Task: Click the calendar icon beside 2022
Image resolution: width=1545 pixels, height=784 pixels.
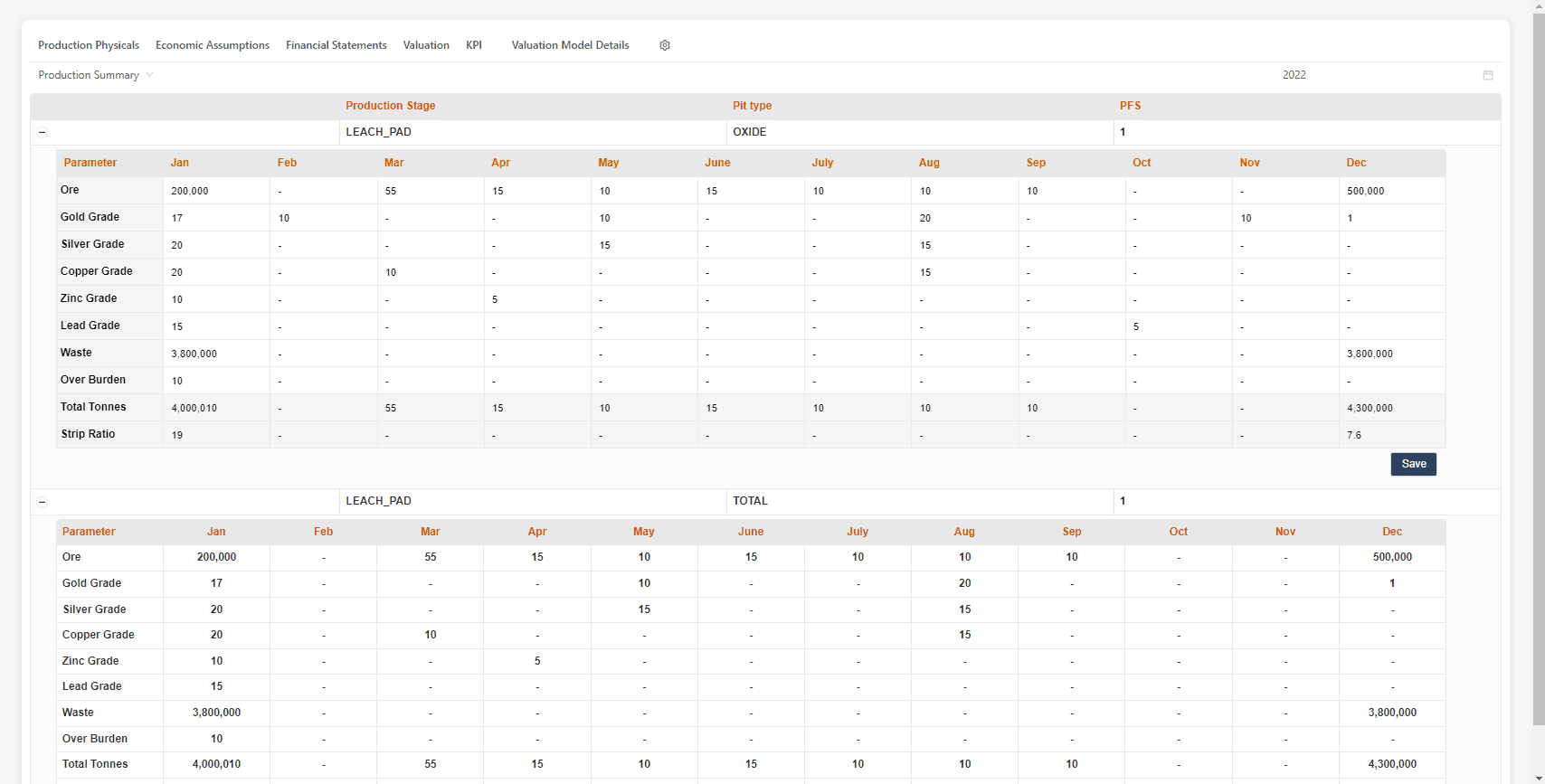Action: 1488,75
